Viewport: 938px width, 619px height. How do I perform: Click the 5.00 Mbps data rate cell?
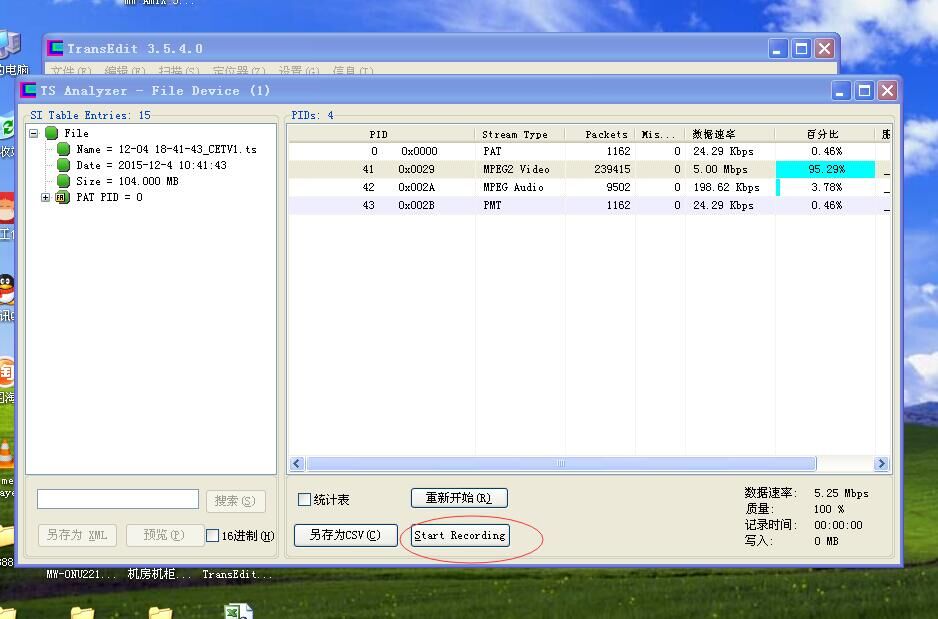point(720,169)
